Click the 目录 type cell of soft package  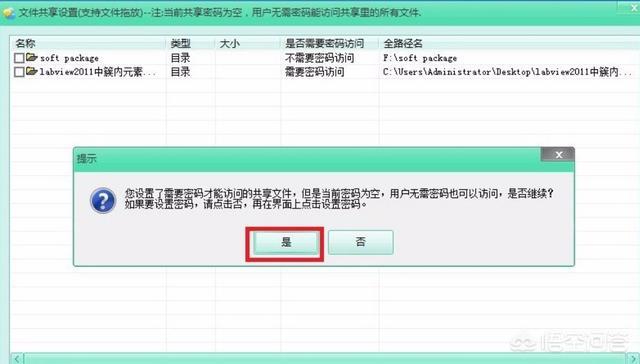pyautogui.click(x=180, y=58)
